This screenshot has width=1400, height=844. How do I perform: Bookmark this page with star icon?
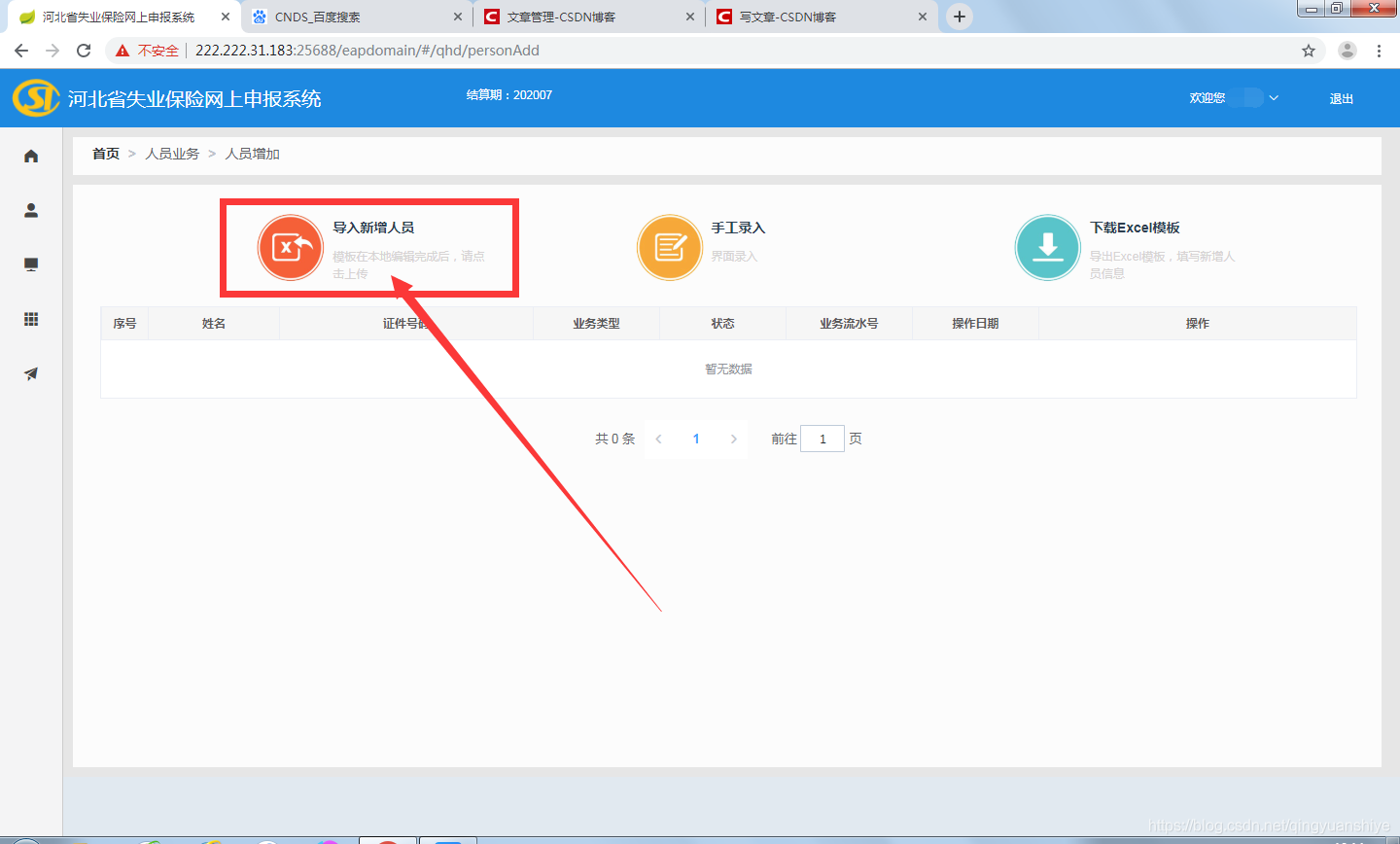1309,51
